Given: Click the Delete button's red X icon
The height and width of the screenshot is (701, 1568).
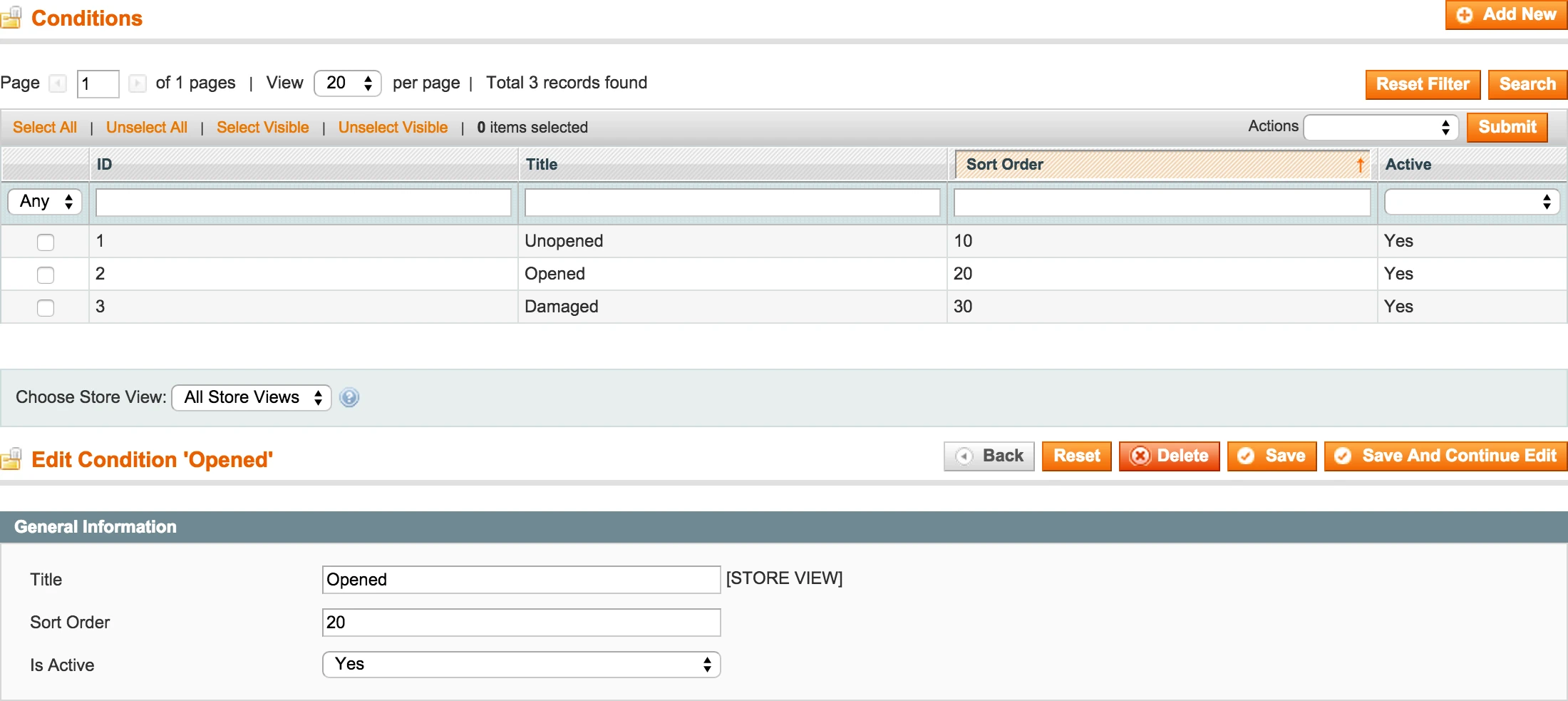Looking at the screenshot, I should 1141,456.
